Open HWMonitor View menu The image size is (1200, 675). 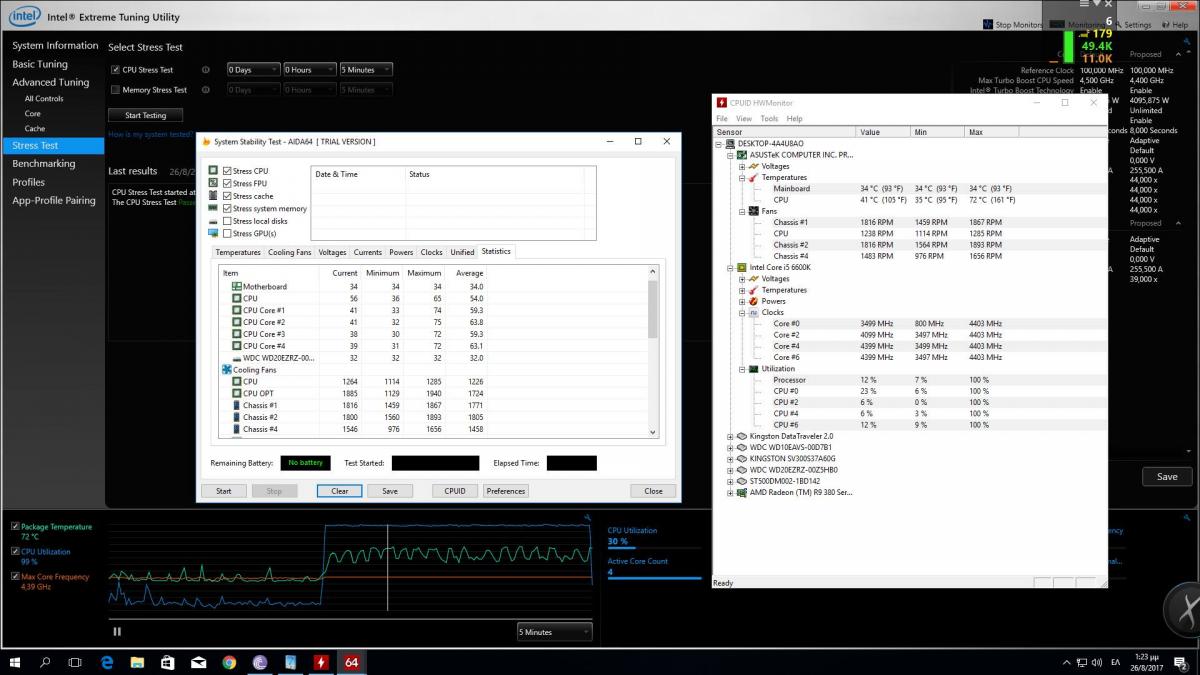743,118
